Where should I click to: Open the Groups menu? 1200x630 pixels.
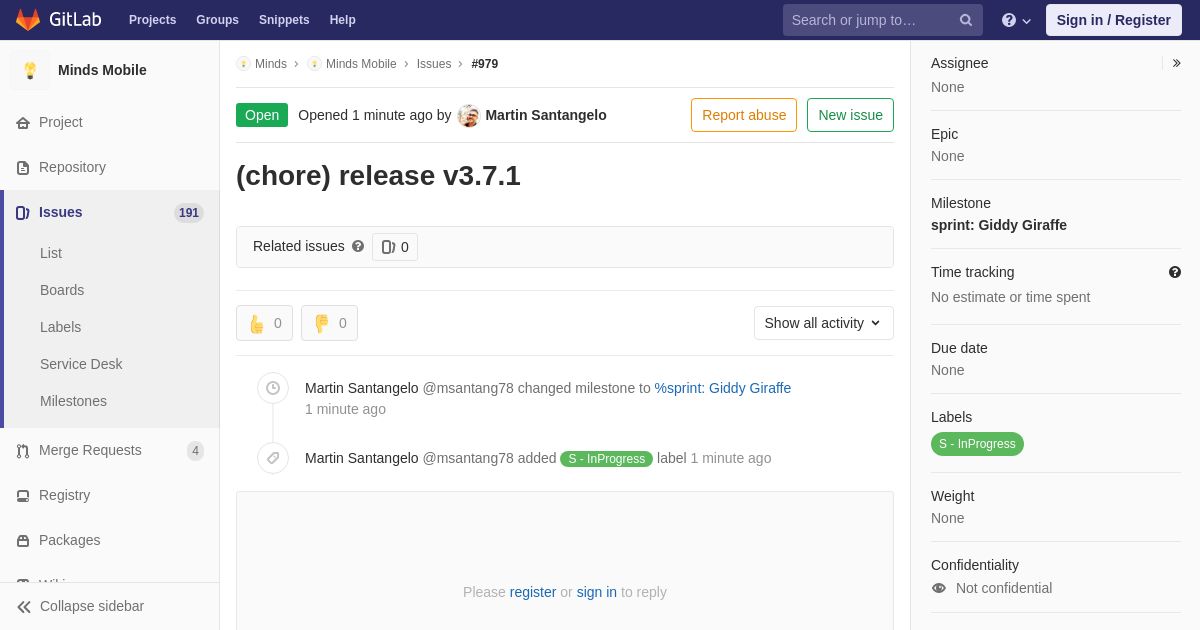pos(217,20)
